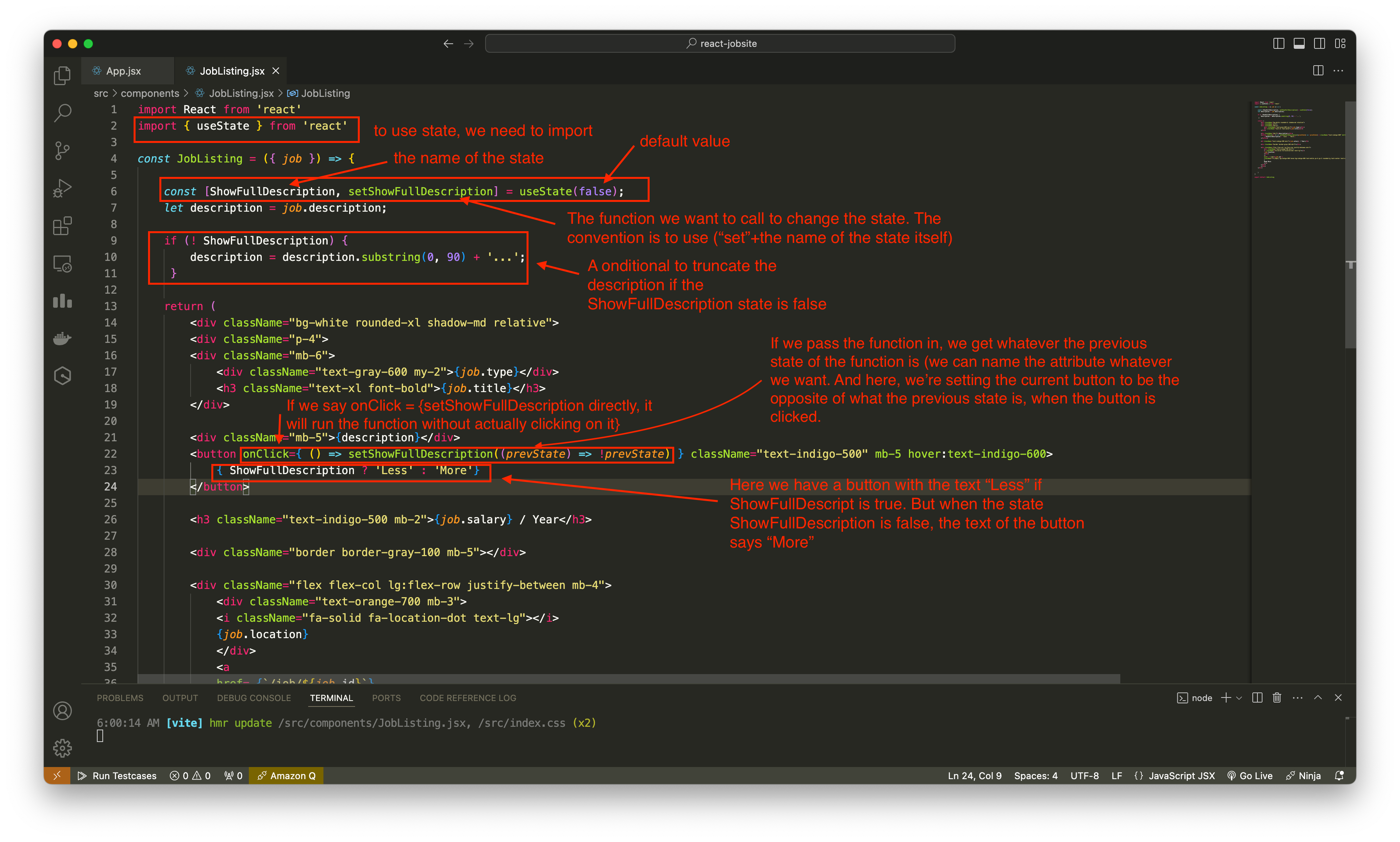Close the JobListing.jsx tab
This screenshot has height=842, width=1400.
276,71
